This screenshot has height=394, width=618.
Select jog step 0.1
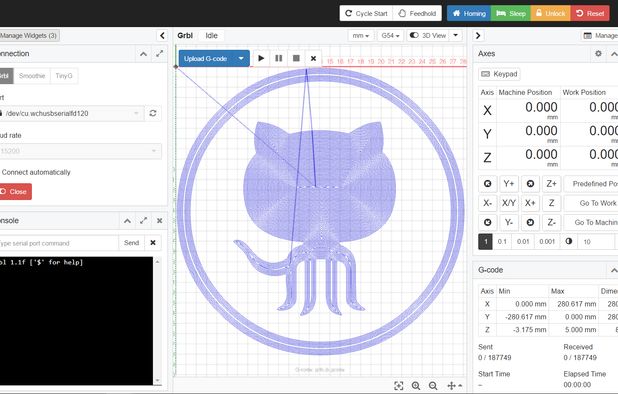502,242
